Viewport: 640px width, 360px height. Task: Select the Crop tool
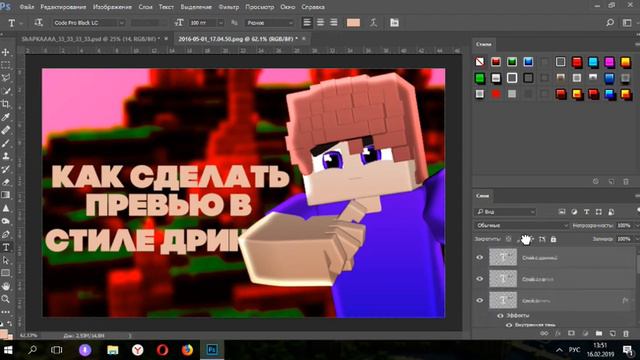(6, 104)
